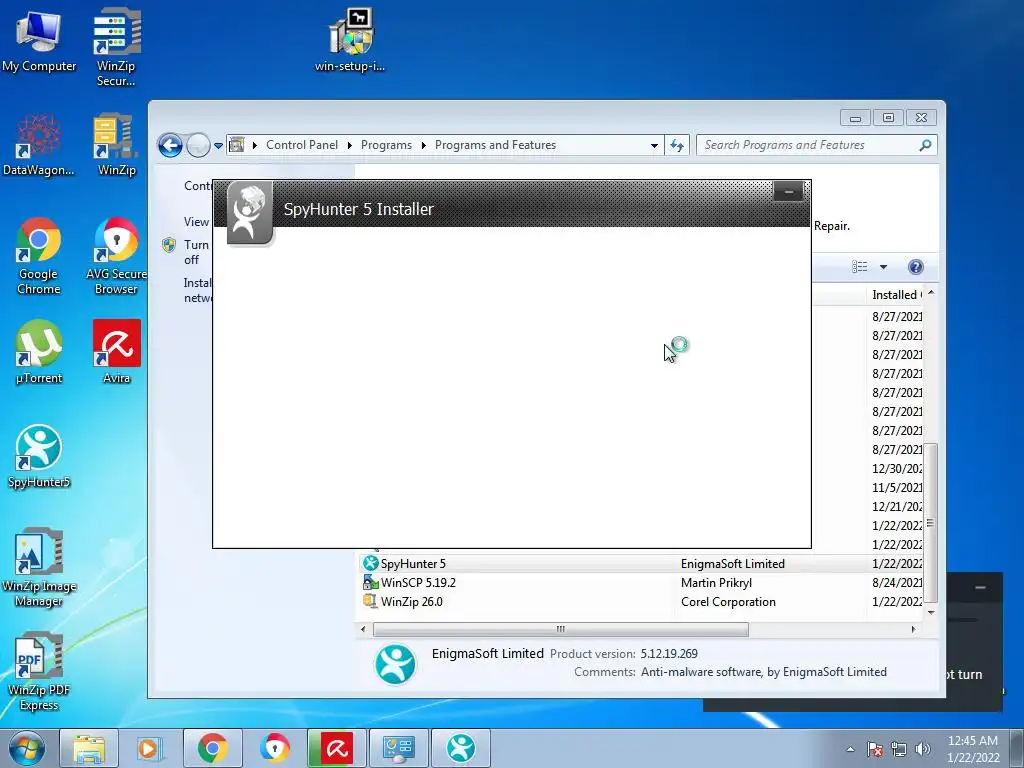Click the taskbar clock showing 12:45 AM
This screenshot has width=1024, height=768.
pyautogui.click(x=973, y=748)
